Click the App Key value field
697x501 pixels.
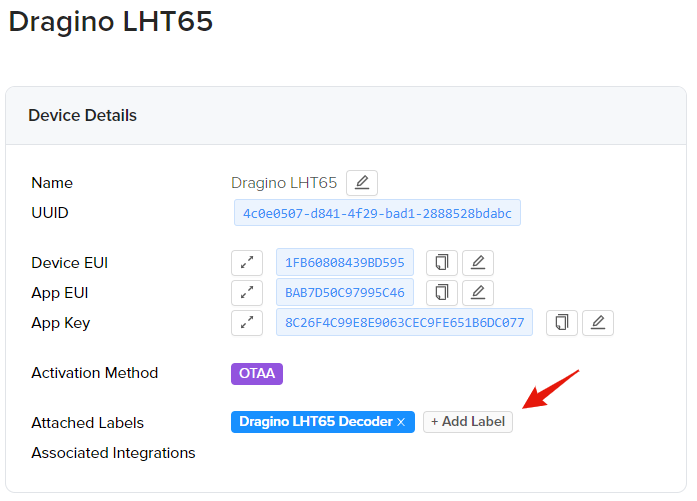[404, 323]
